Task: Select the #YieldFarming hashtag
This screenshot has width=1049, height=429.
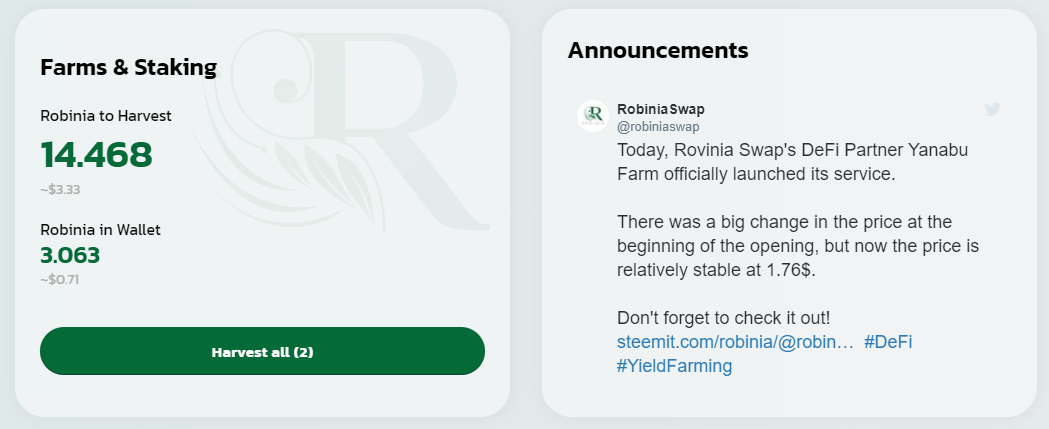Action: pos(674,366)
